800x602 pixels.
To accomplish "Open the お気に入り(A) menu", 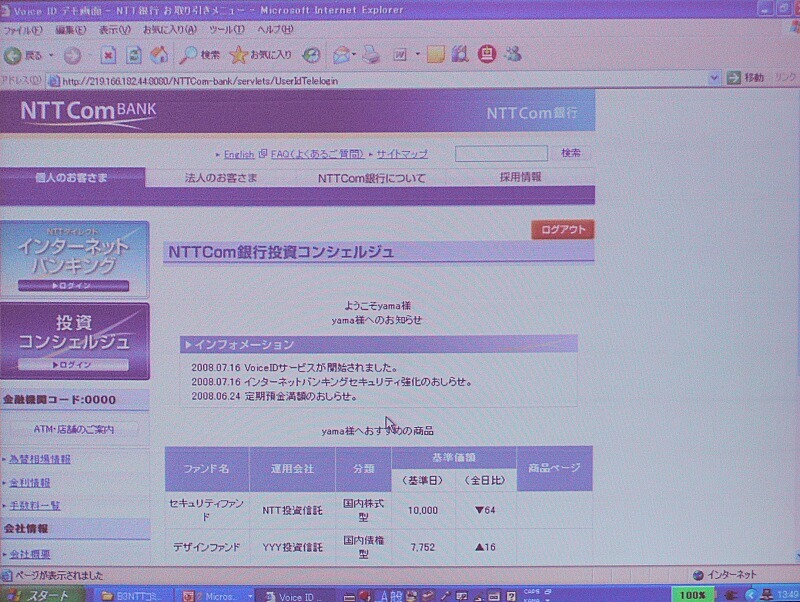I will click(x=169, y=30).
